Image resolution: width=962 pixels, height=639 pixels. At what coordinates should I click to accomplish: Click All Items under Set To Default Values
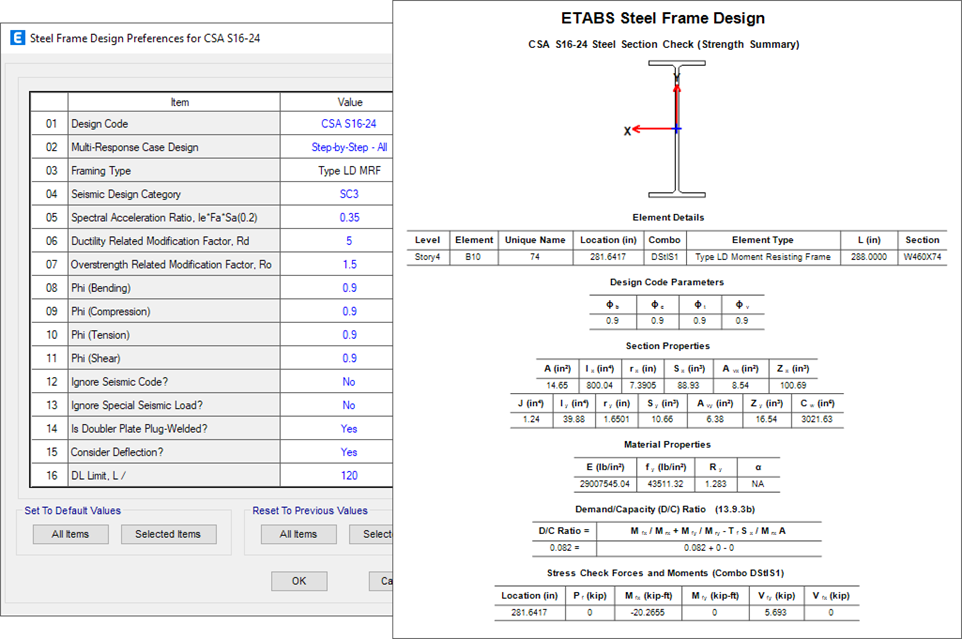71,534
